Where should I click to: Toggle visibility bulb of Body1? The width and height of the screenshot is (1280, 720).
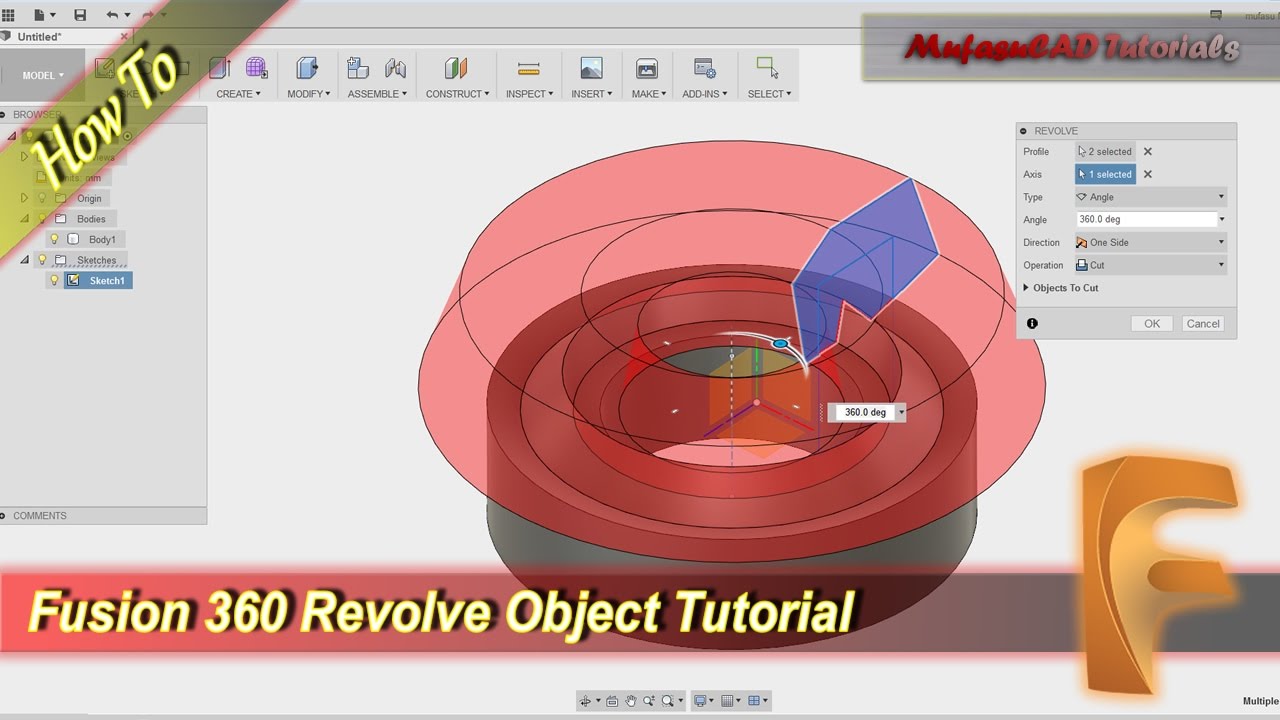click(55, 240)
